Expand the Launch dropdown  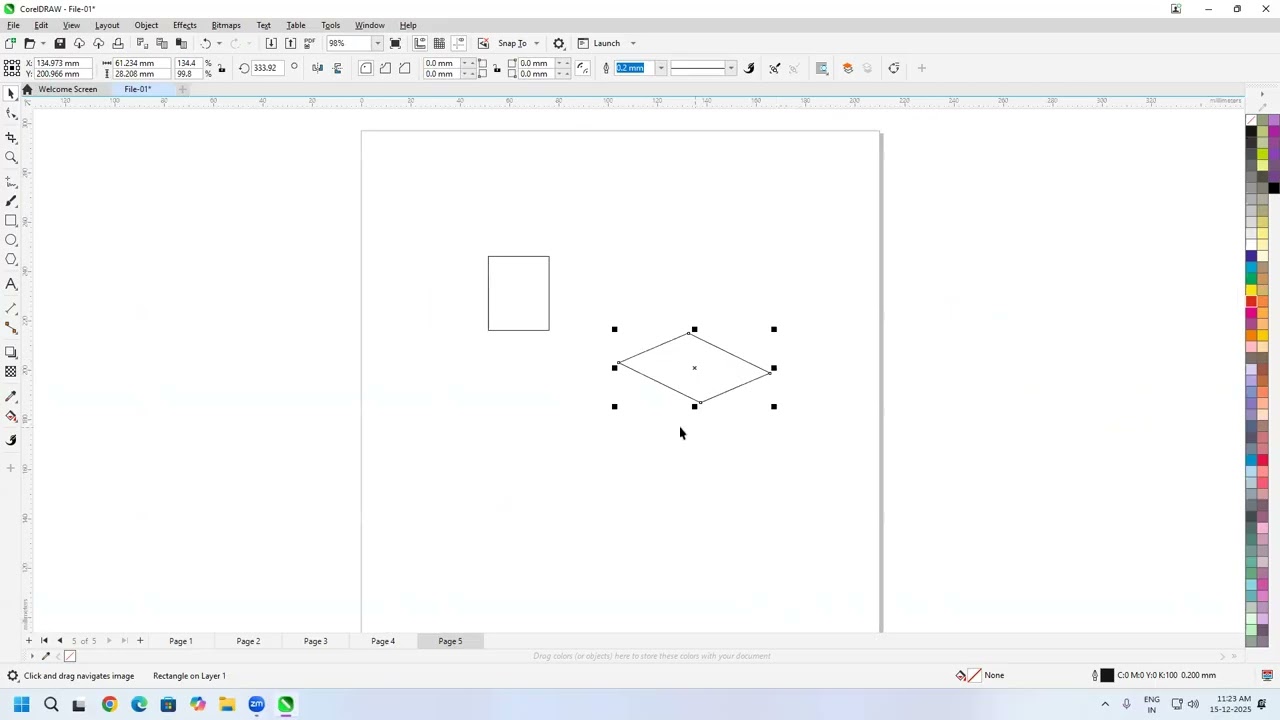pos(633,43)
